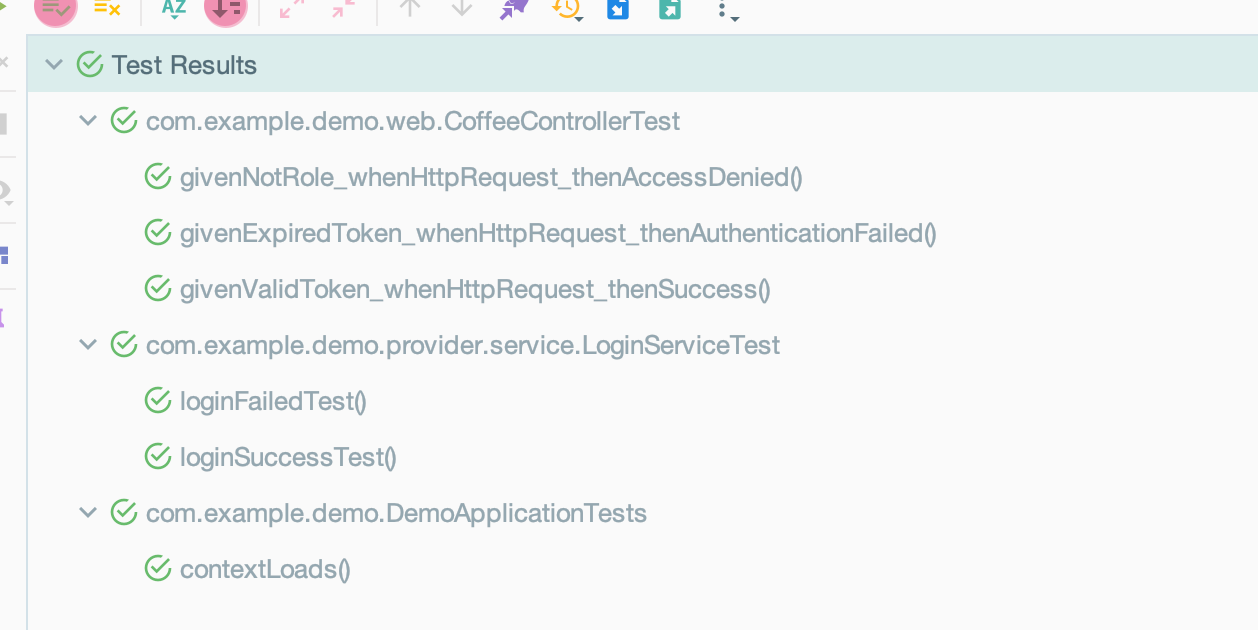Collapse the Test Results root node
Viewport: 1258px width, 630px height.
click(54, 65)
